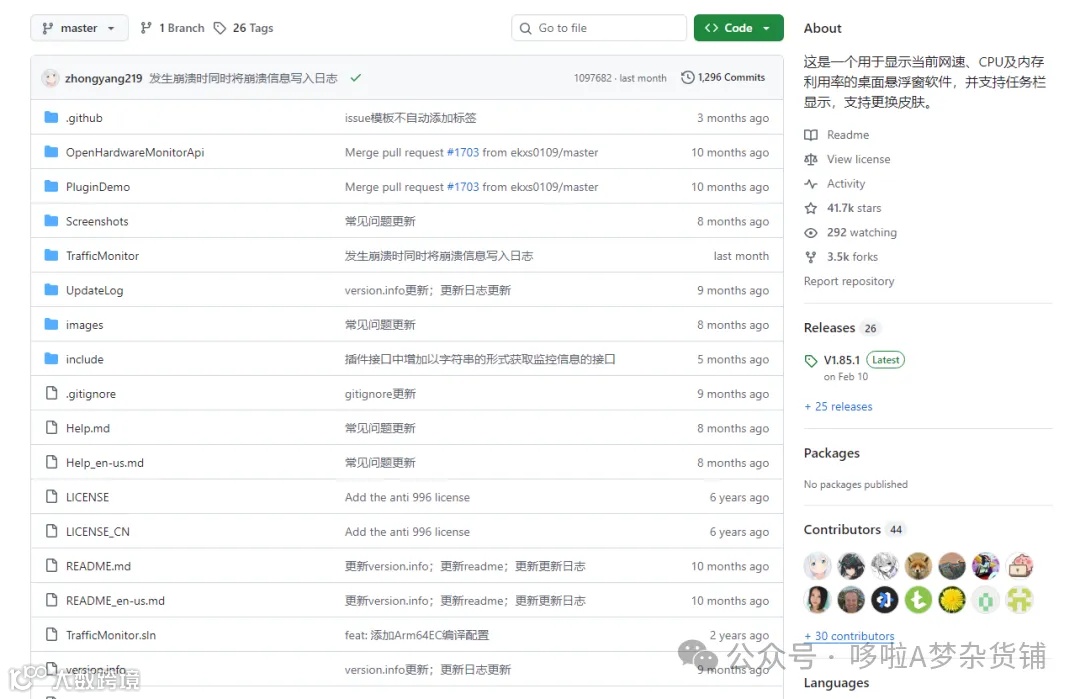Open the Packages heading
Image resolution: width=1080 pixels, height=699 pixels.
[x=831, y=453]
